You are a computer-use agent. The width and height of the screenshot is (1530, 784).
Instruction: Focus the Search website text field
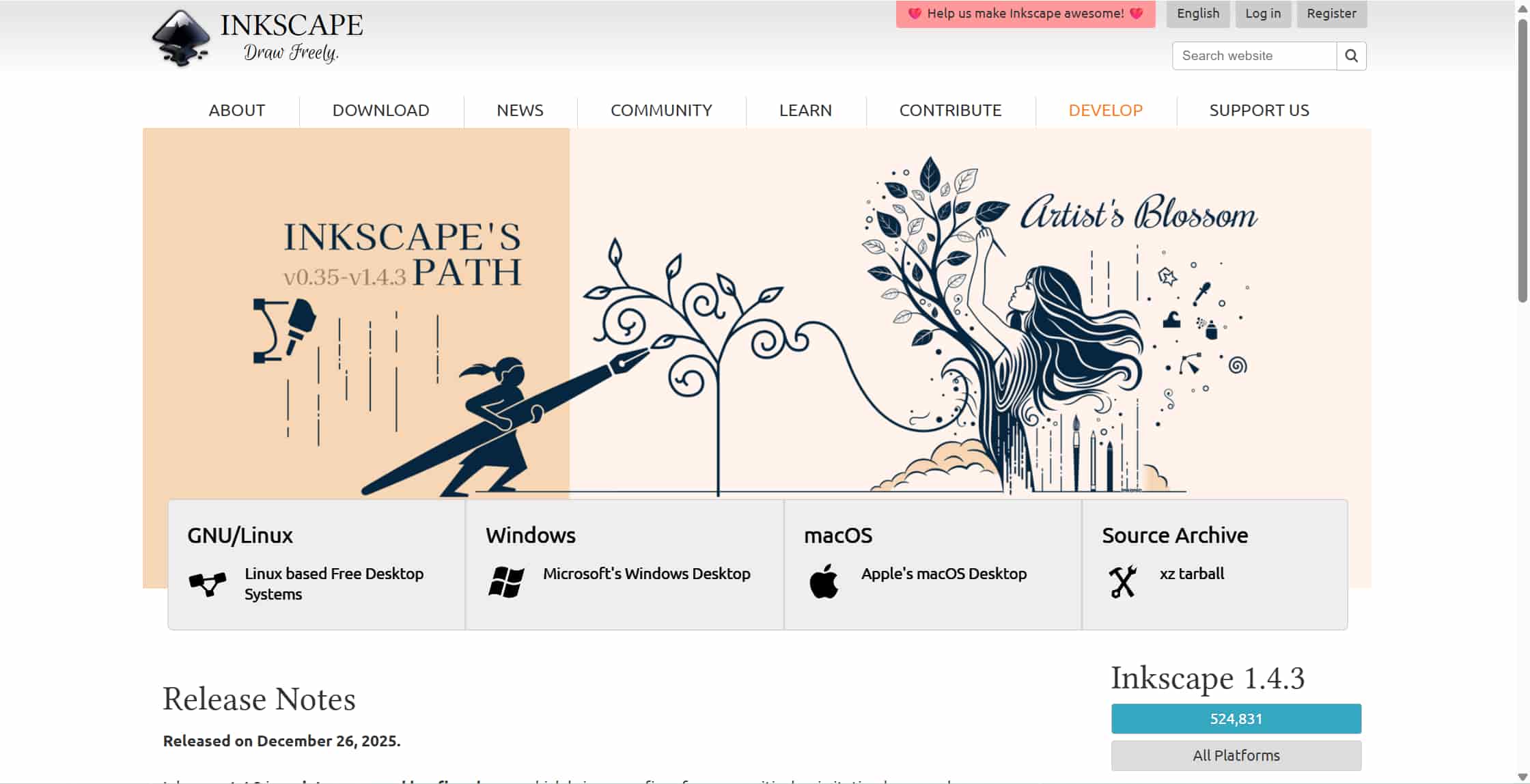click(1253, 56)
